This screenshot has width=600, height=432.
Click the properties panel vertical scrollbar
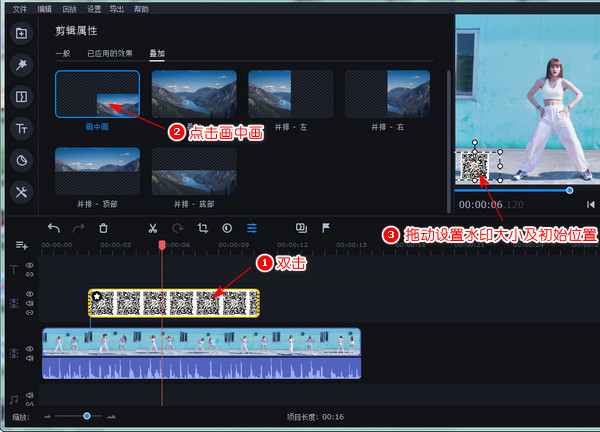(x=449, y=142)
